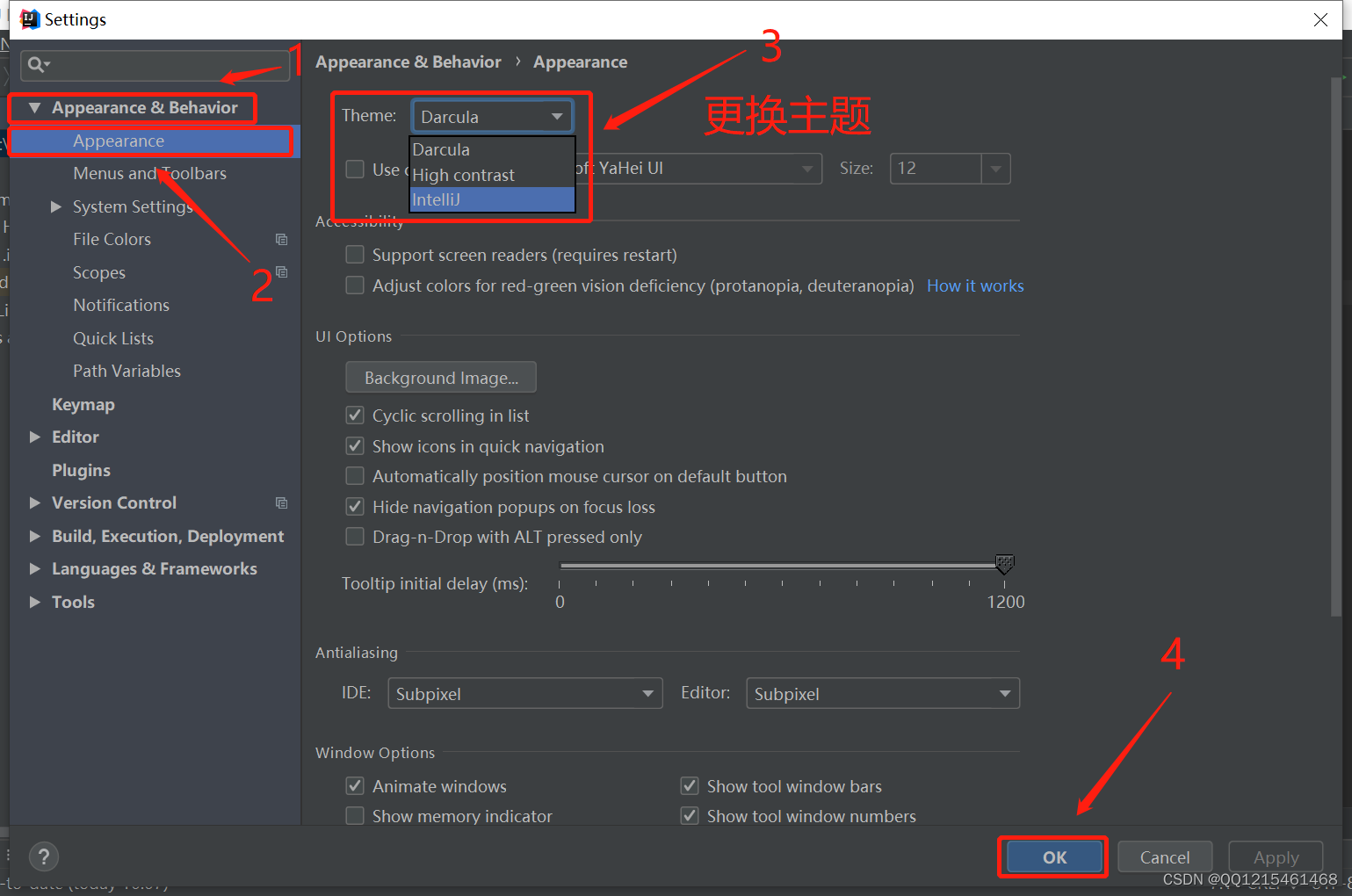Image resolution: width=1352 pixels, height=896 pixels.
Task: Click the search magnifier icon in settings
Action: (x=38, y=64)
